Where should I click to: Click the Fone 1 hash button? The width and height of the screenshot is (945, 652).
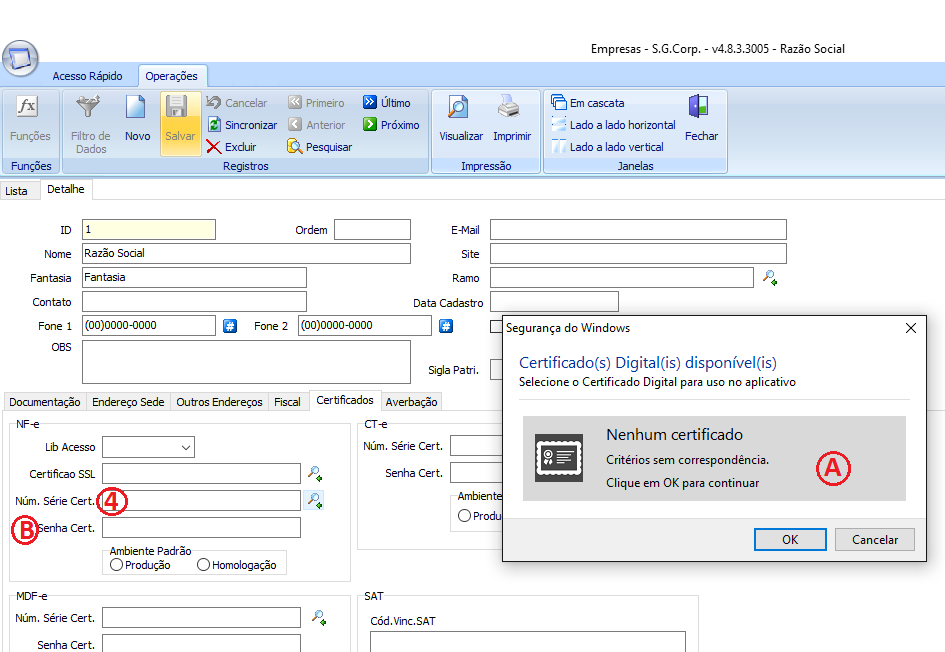[230, 326]
